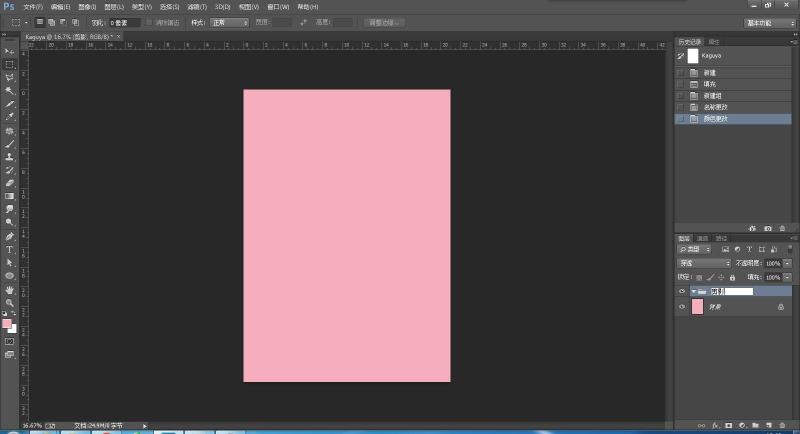Toggle lock all padlock icon

tap(732, 277)
